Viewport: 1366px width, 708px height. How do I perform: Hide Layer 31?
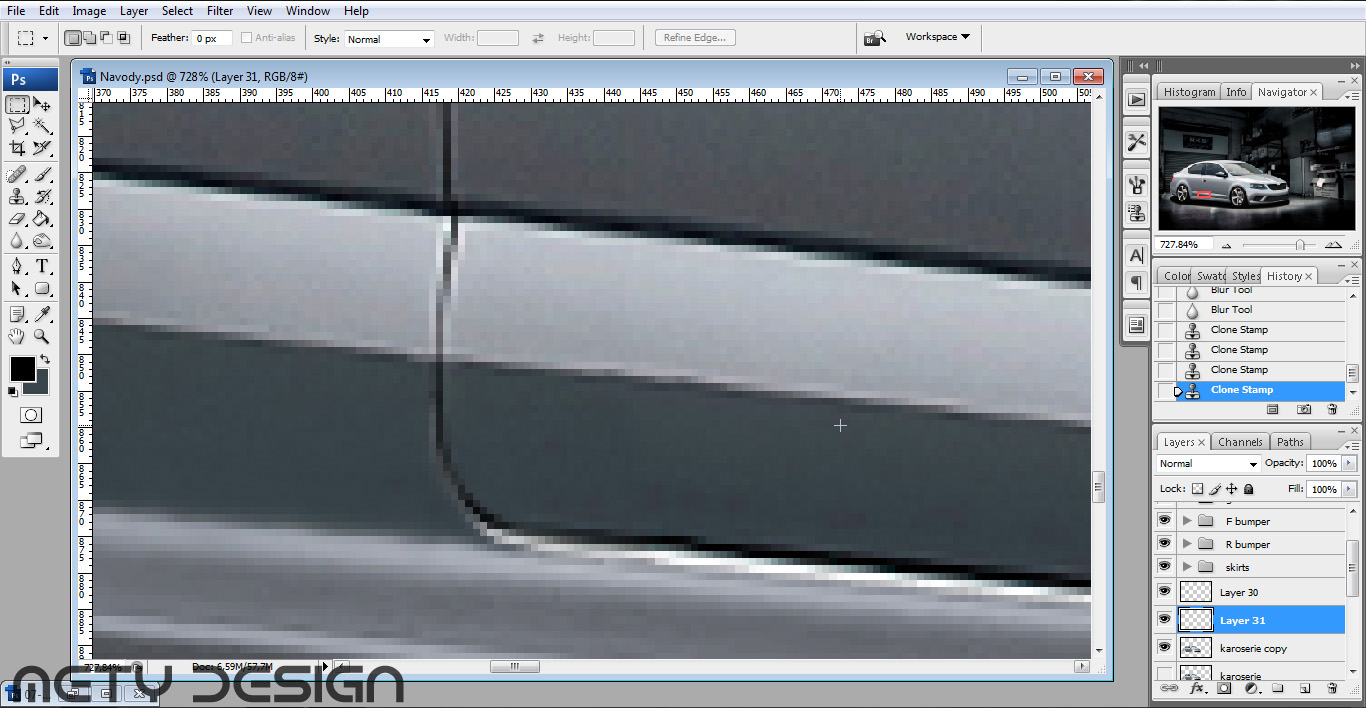(1164, 620)
